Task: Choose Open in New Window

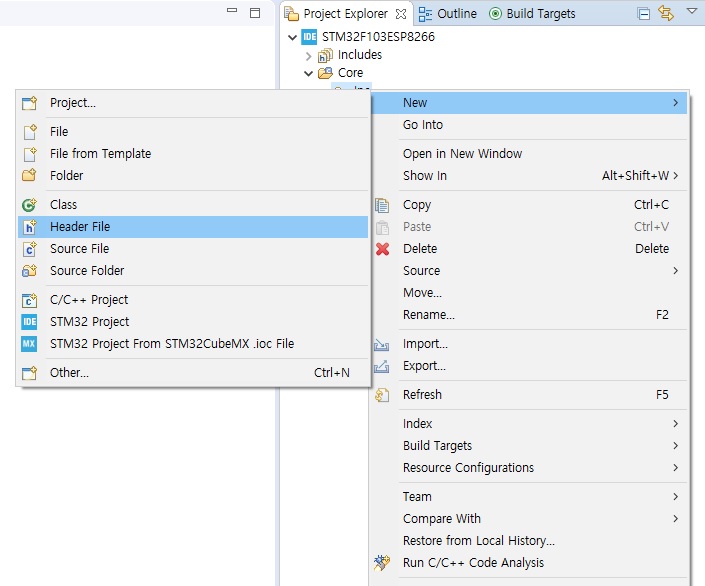Action: (530, 154)
